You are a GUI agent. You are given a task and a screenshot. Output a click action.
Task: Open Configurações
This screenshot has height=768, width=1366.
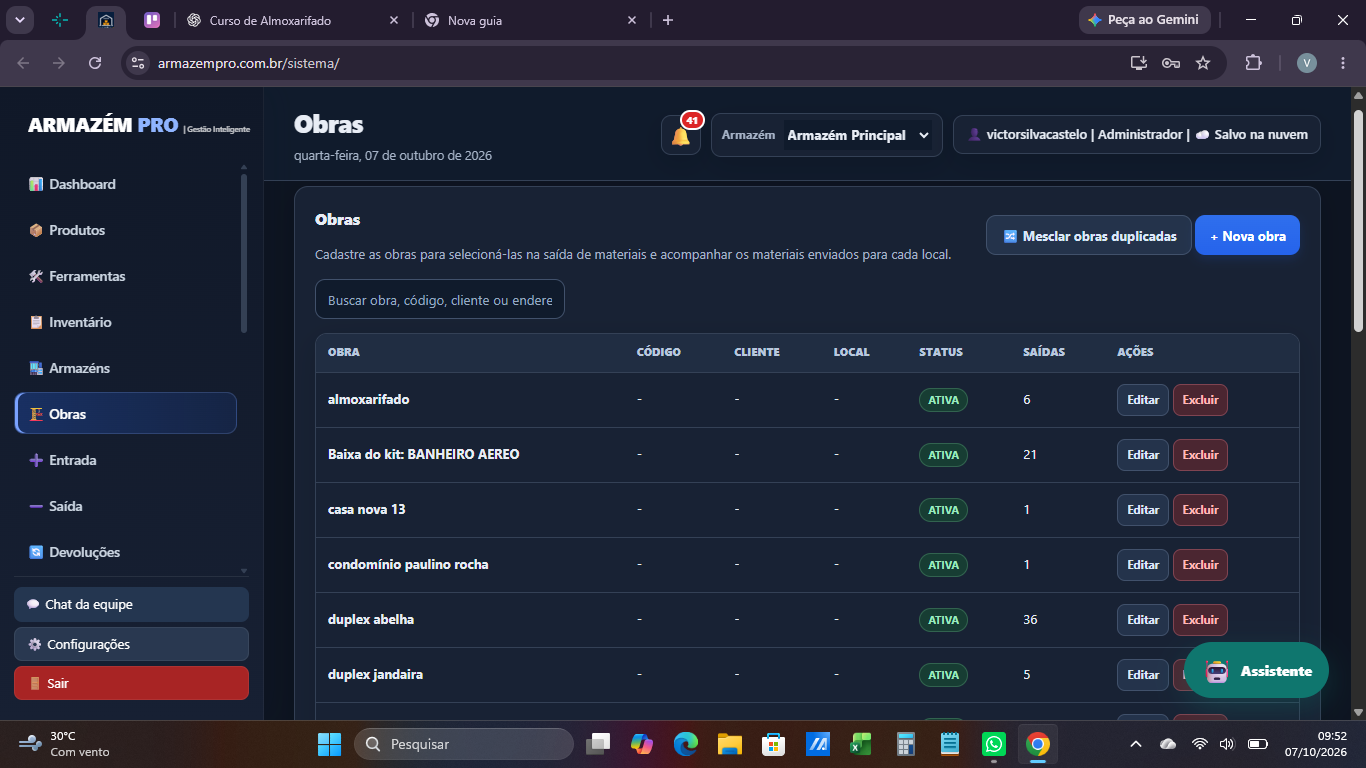pyautogui.click(x=131, y=644)
